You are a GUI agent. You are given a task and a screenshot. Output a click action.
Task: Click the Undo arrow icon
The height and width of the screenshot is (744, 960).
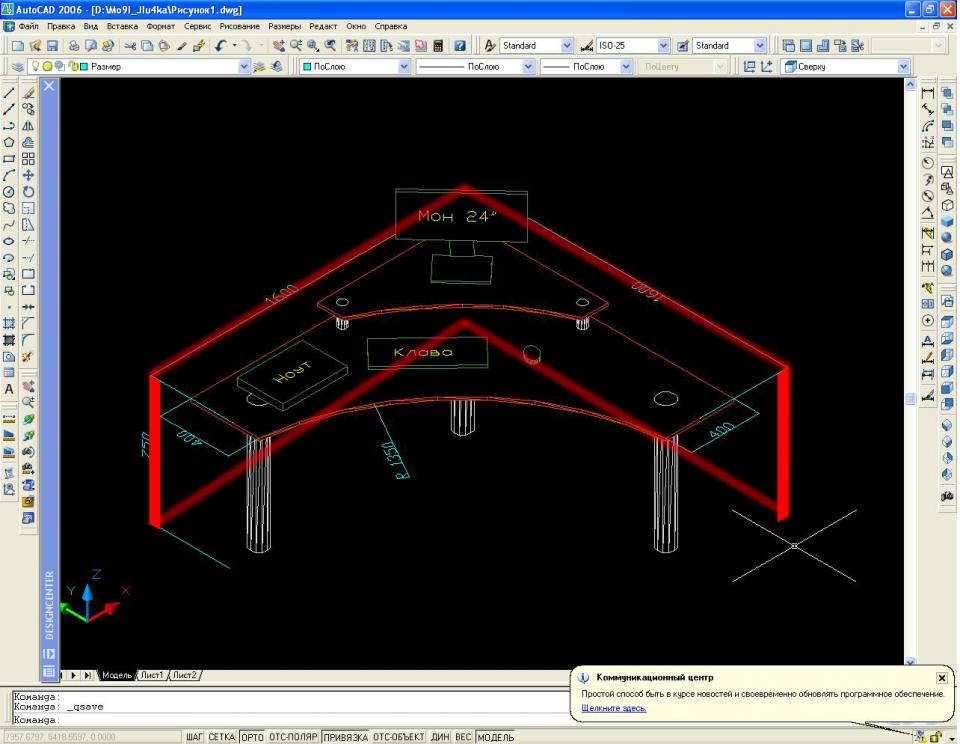point(219,46)
